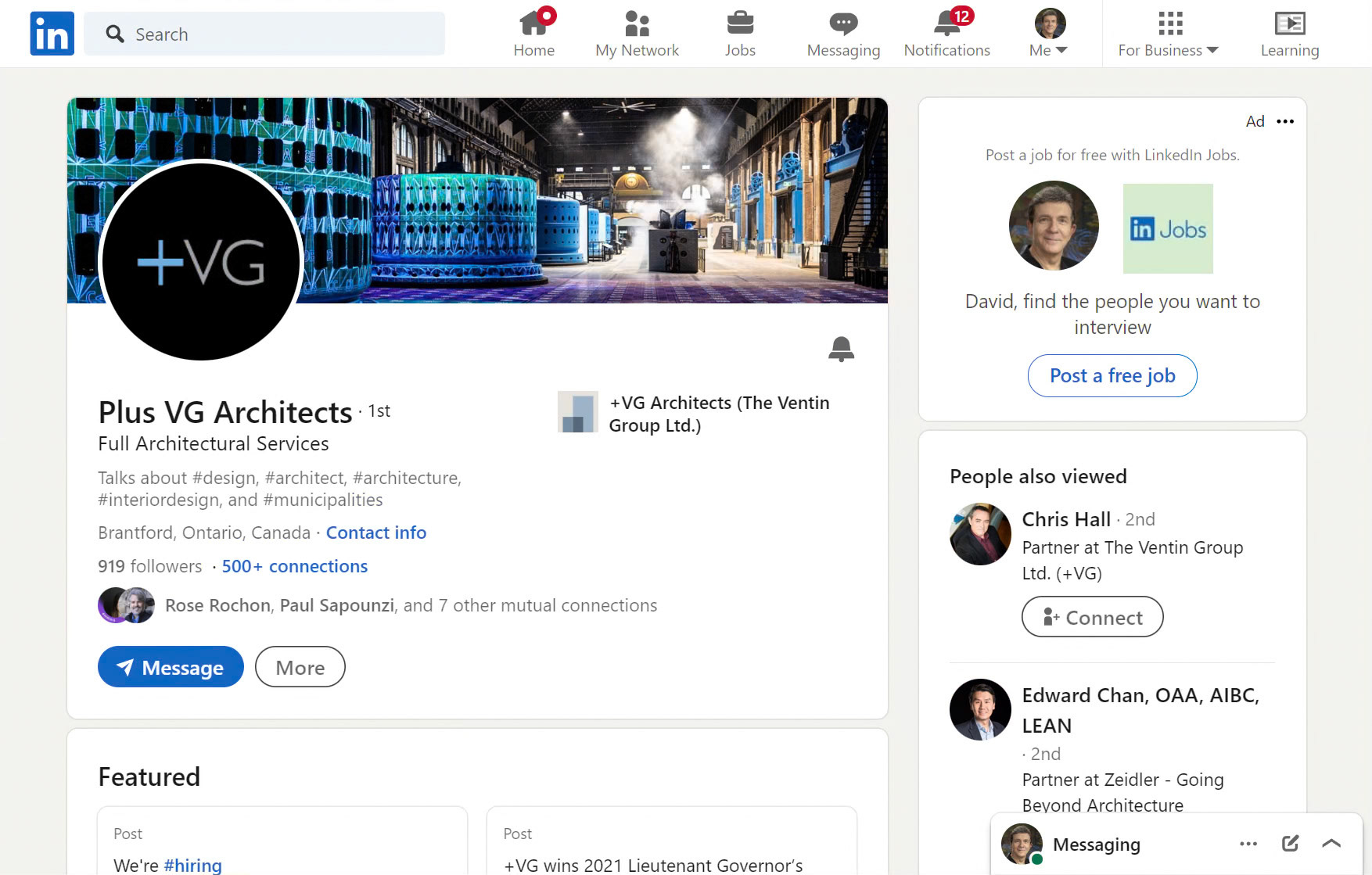
Task: Open the More actions button
Action: (x=300, y=667)
